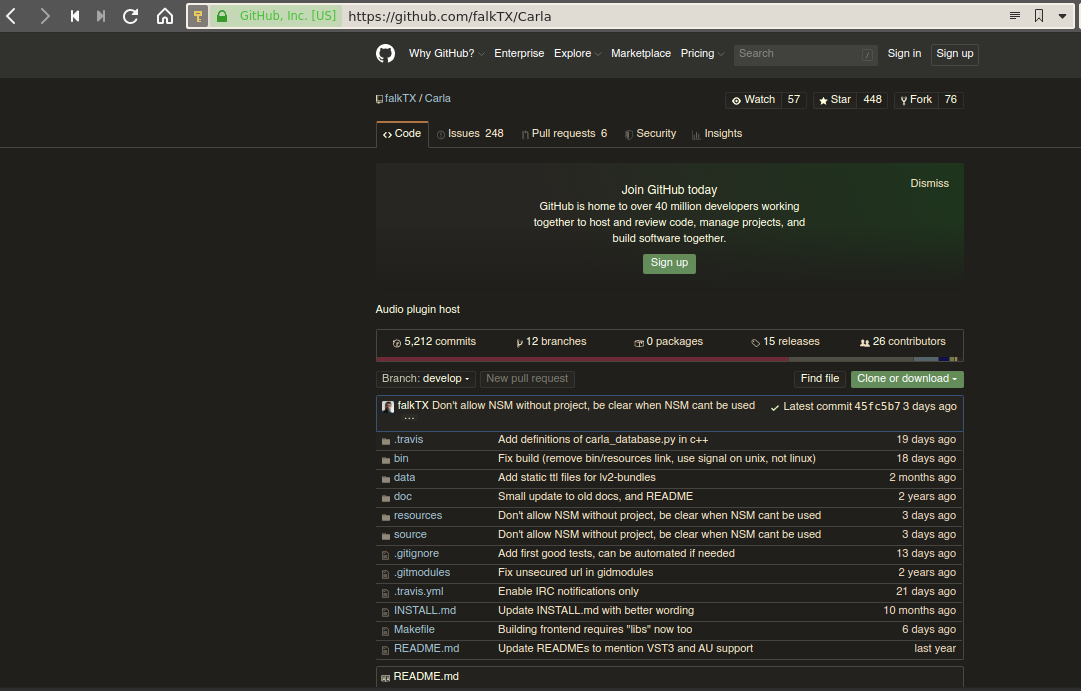Click the repository language color bar
The width and height of the screenshot is (1081, 691).
click(x=669, y=359)
